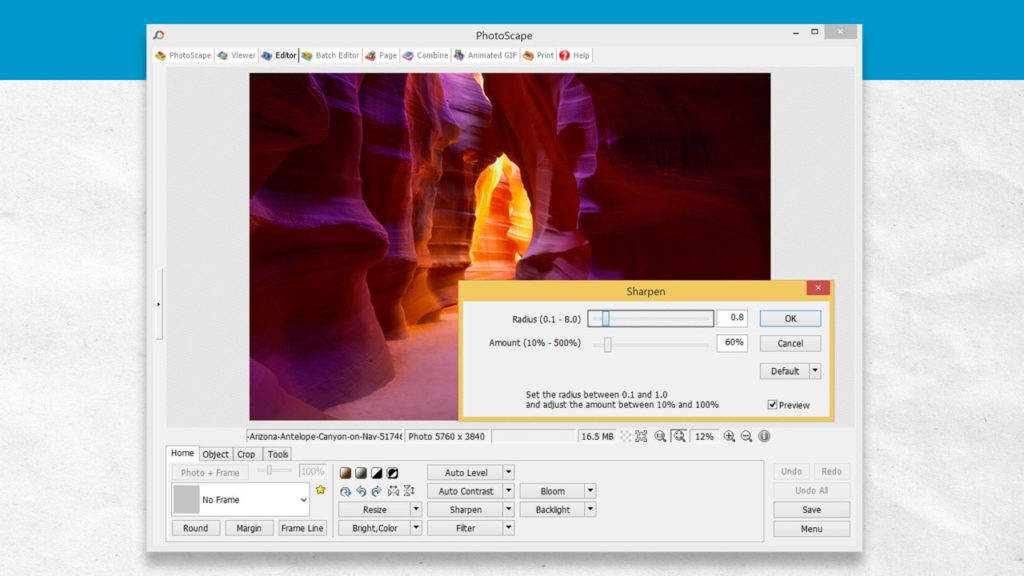This screenshot has width=1024, height=576.
Task: Click the yellow favorite star toggle
Action: click(x=320, y=489)
